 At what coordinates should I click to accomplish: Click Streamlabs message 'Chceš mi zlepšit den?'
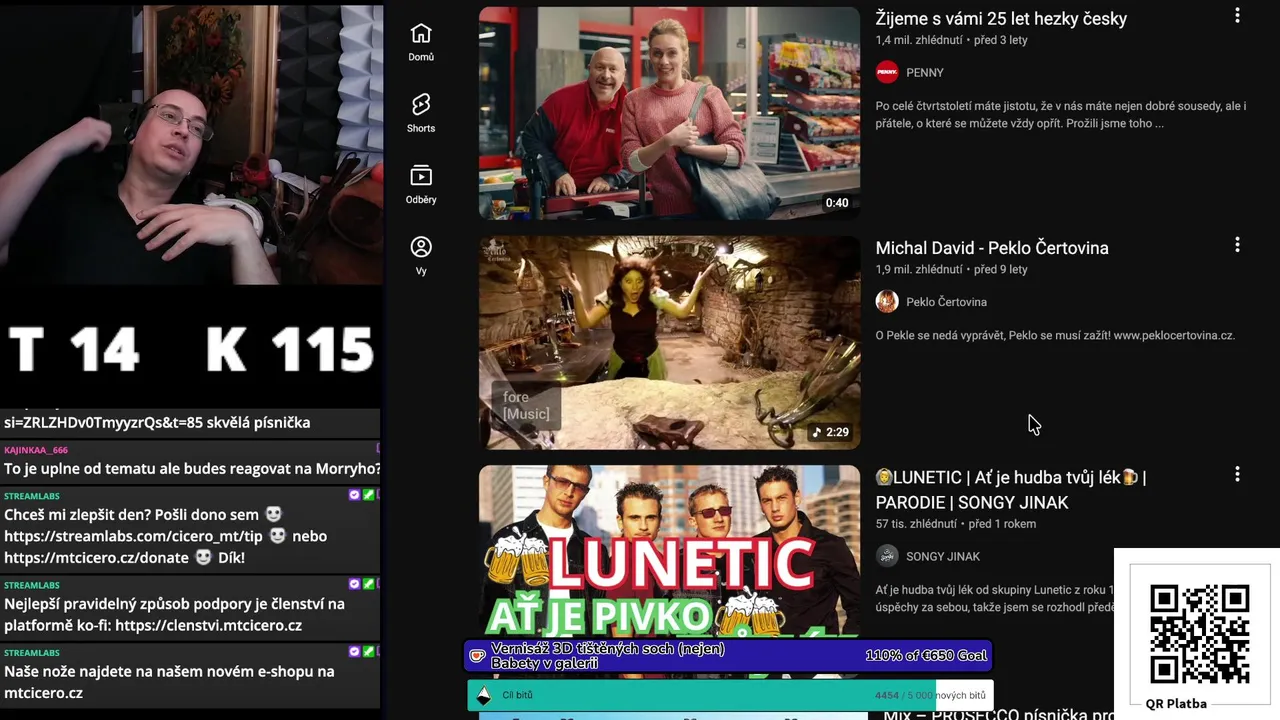tap(166, 536)
